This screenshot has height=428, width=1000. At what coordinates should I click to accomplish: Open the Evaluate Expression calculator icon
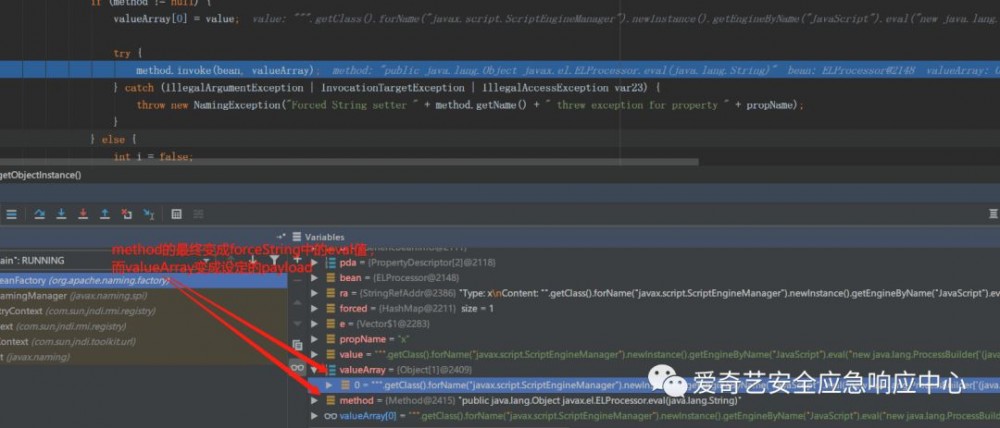tap(177, 214)
